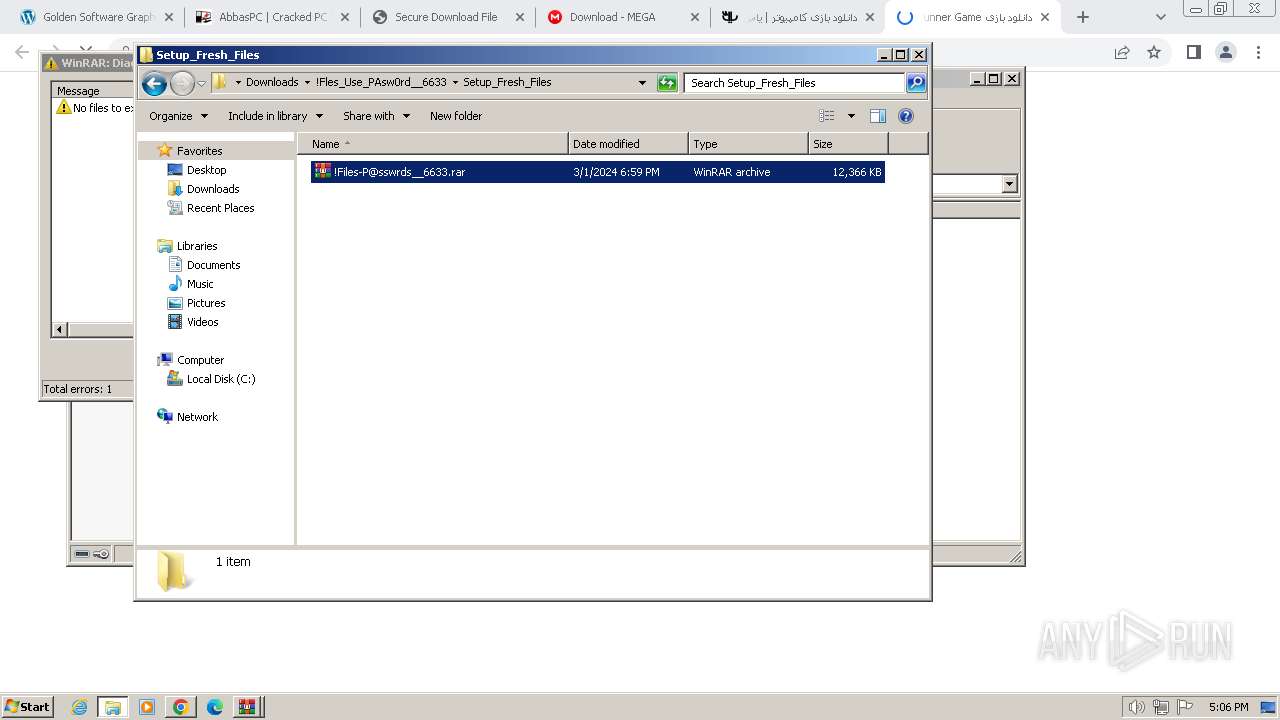Screen dimensions: 1280x720
Task: Click taskbar clock 5:06 PM
Action: point(1228,707)
